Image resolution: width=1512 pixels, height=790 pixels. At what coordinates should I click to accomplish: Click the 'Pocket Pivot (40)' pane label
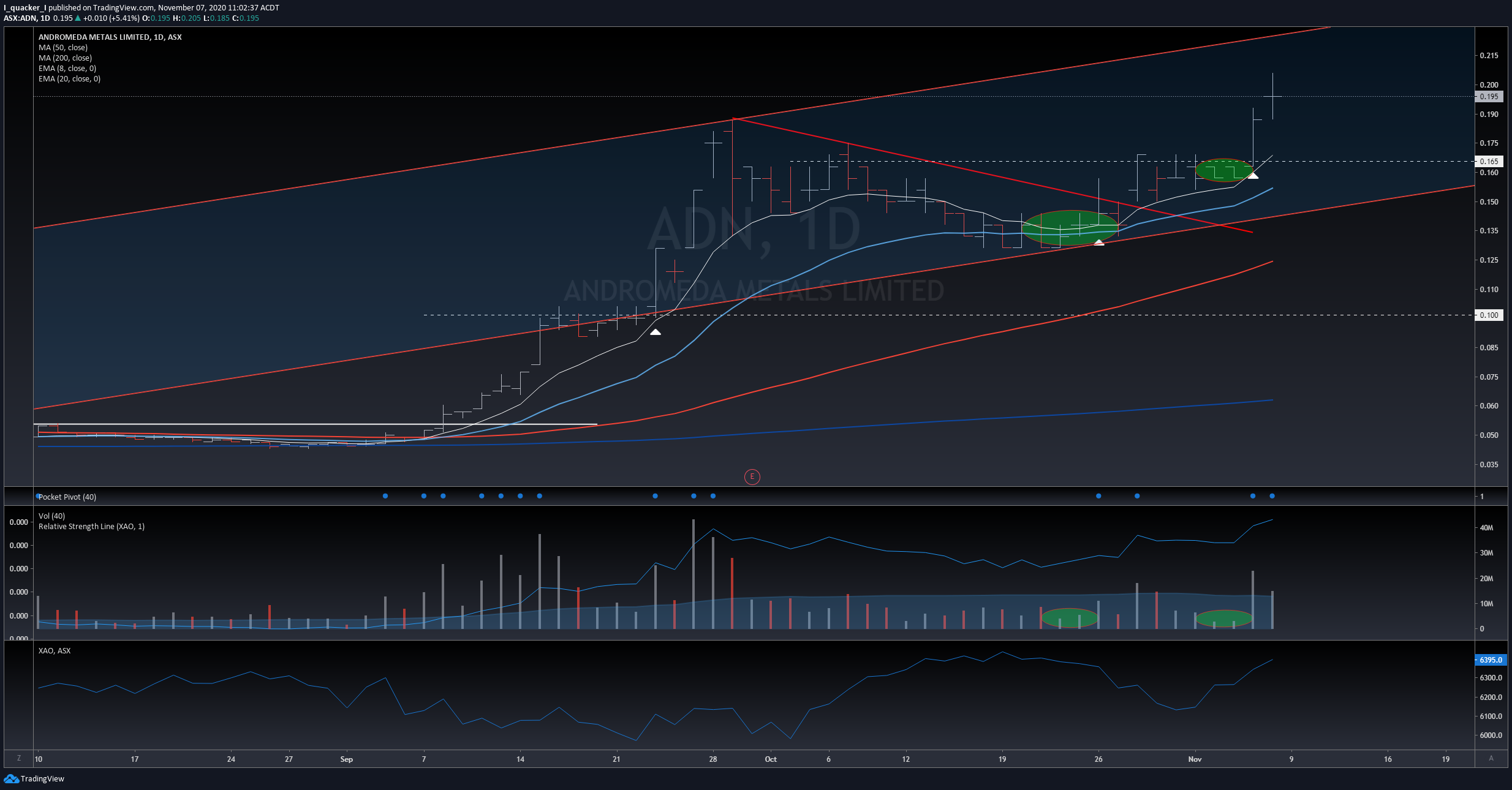(x=67, y=497)
